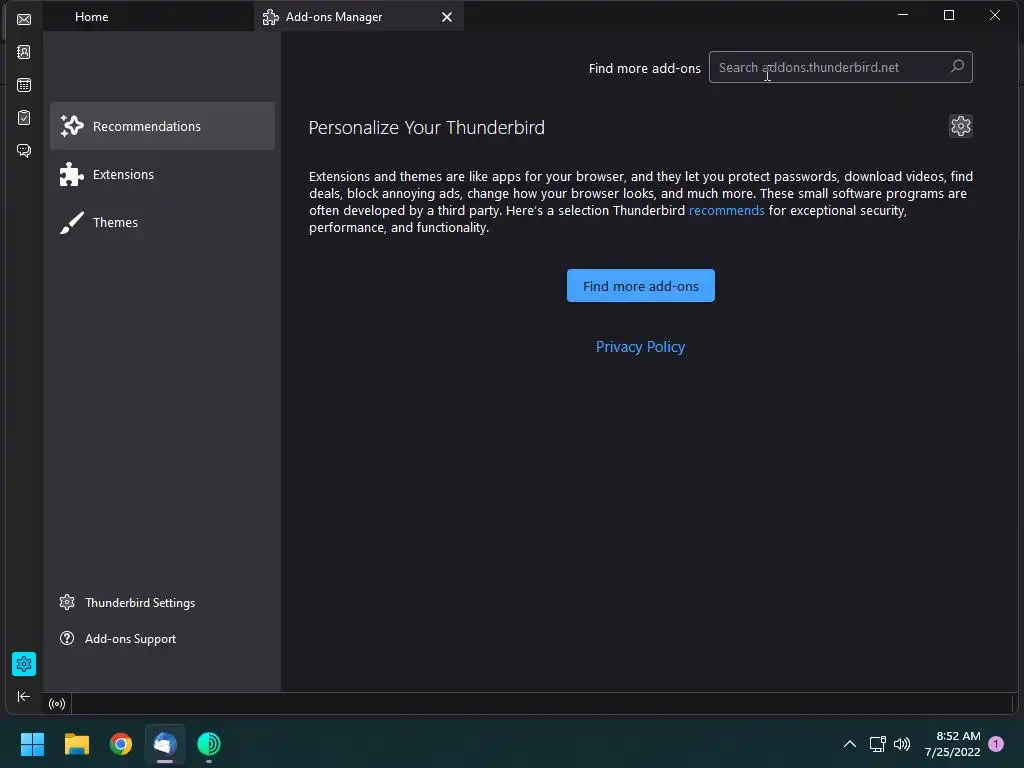Open the volume tray icon
This screenshot has width=1024, height=768.
coord(902,744)
